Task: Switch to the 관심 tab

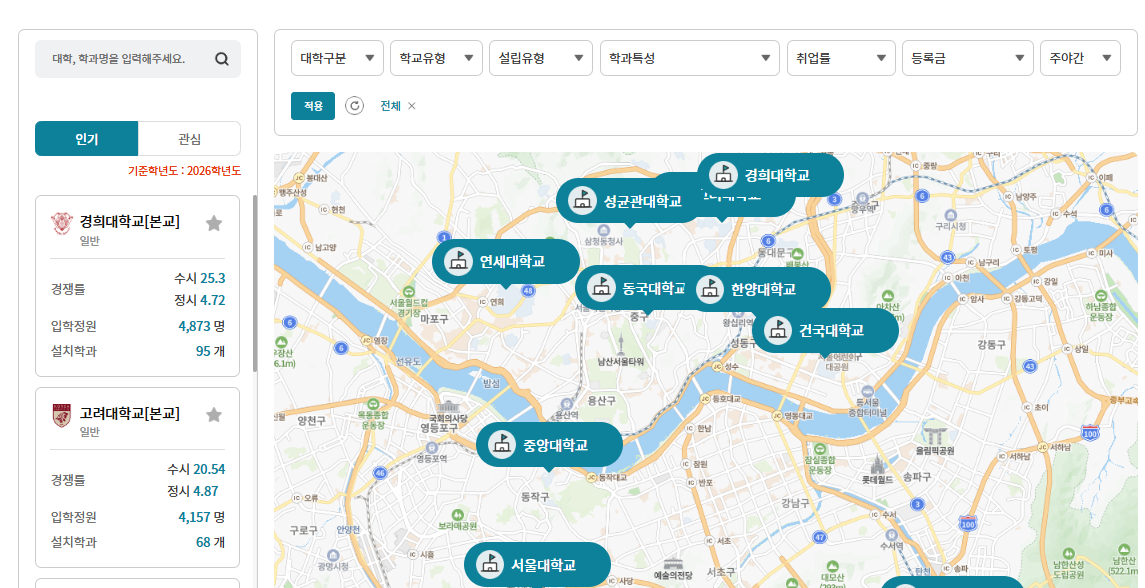Action: tap(189, 139)
